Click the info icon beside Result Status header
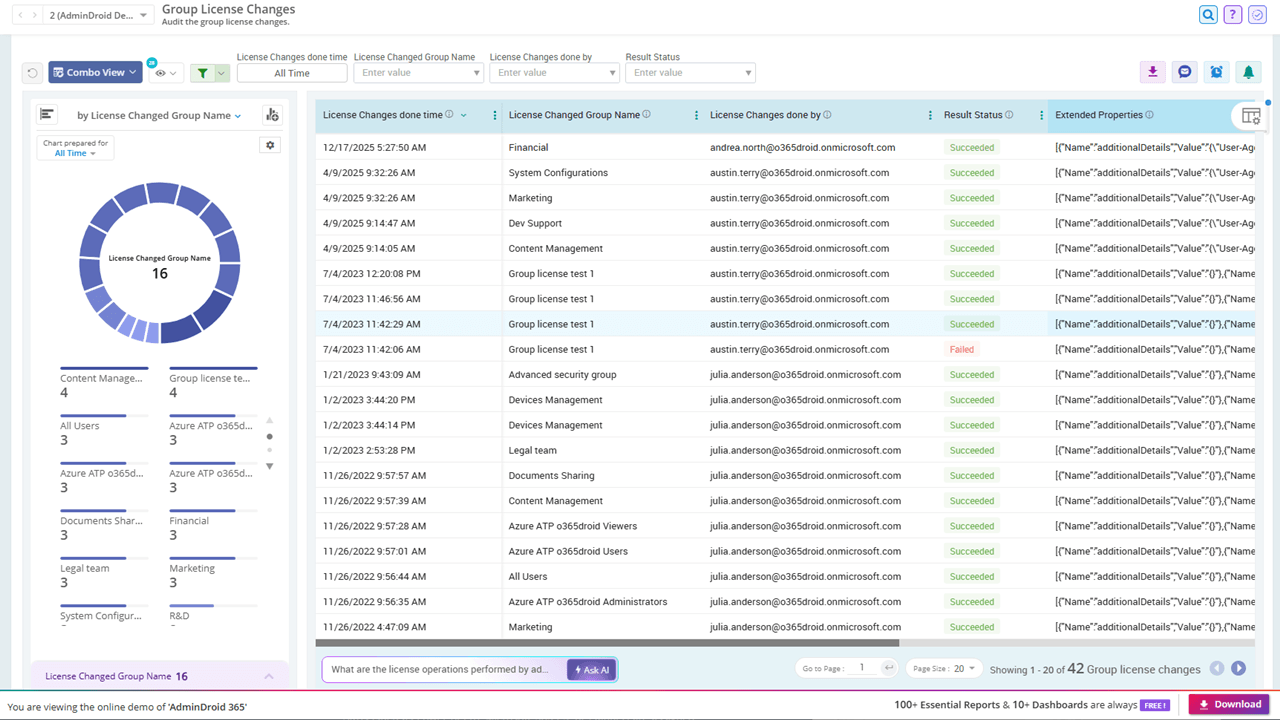 1009,115
